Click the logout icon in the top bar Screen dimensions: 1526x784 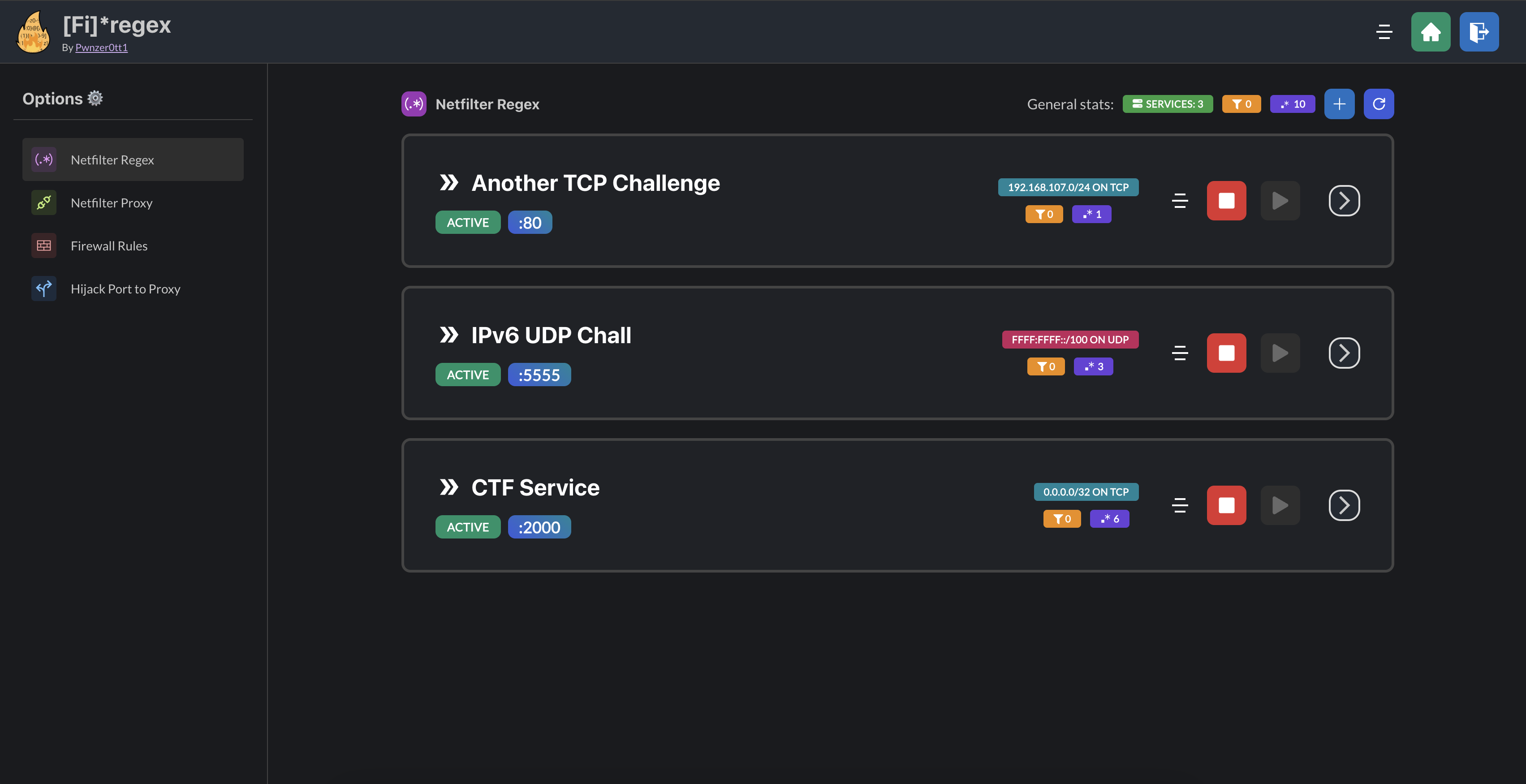(x=1479, y=32)
